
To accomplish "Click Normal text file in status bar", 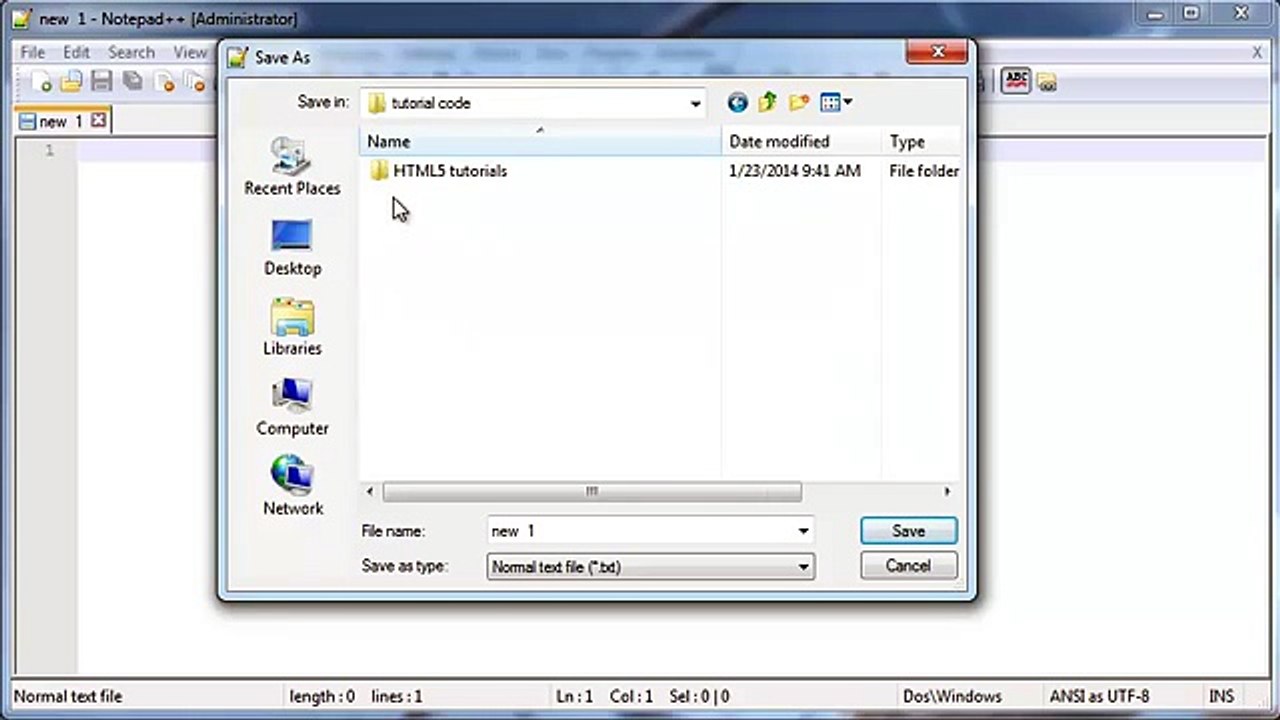I will 68,696.
